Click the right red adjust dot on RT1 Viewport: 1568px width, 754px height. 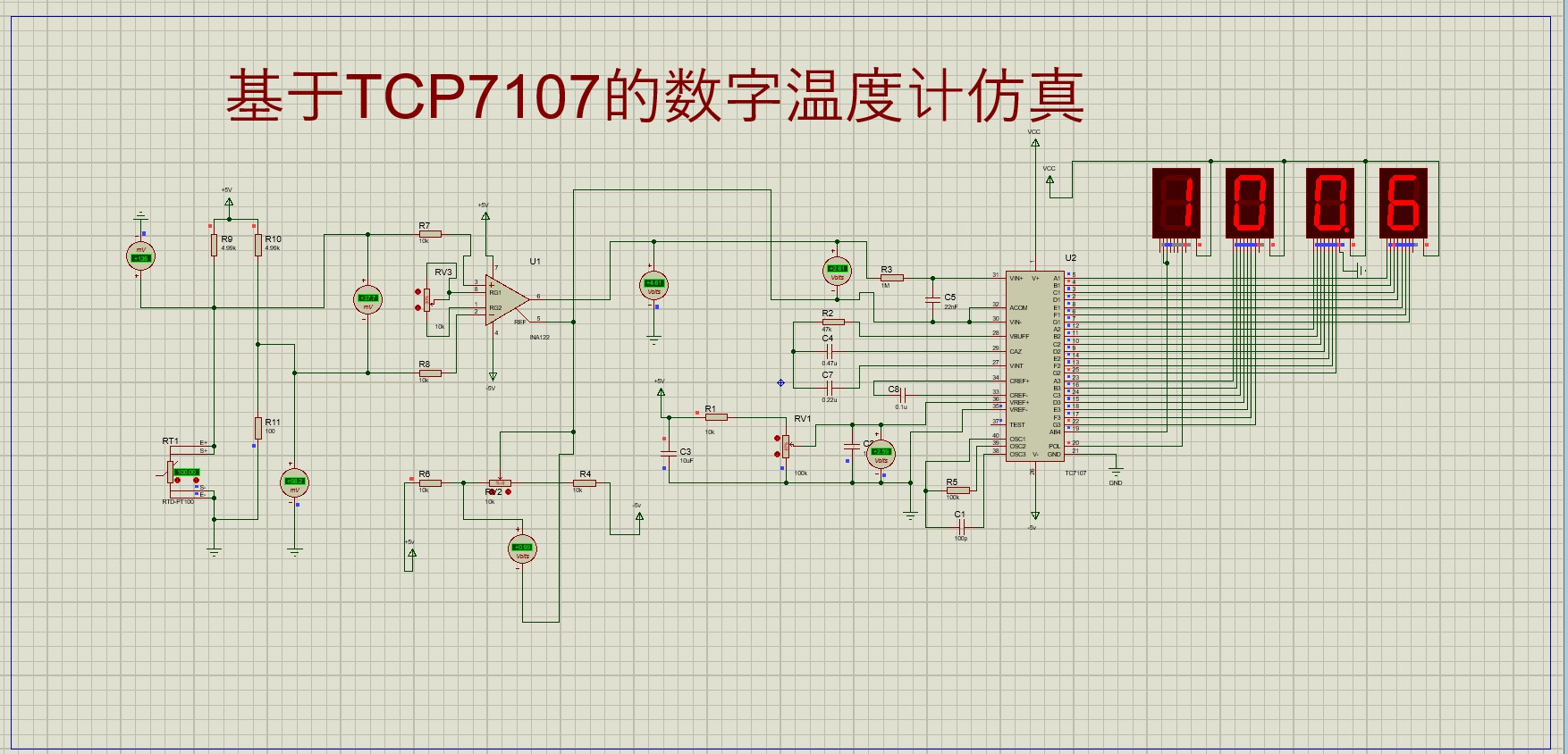click(196, 481)
